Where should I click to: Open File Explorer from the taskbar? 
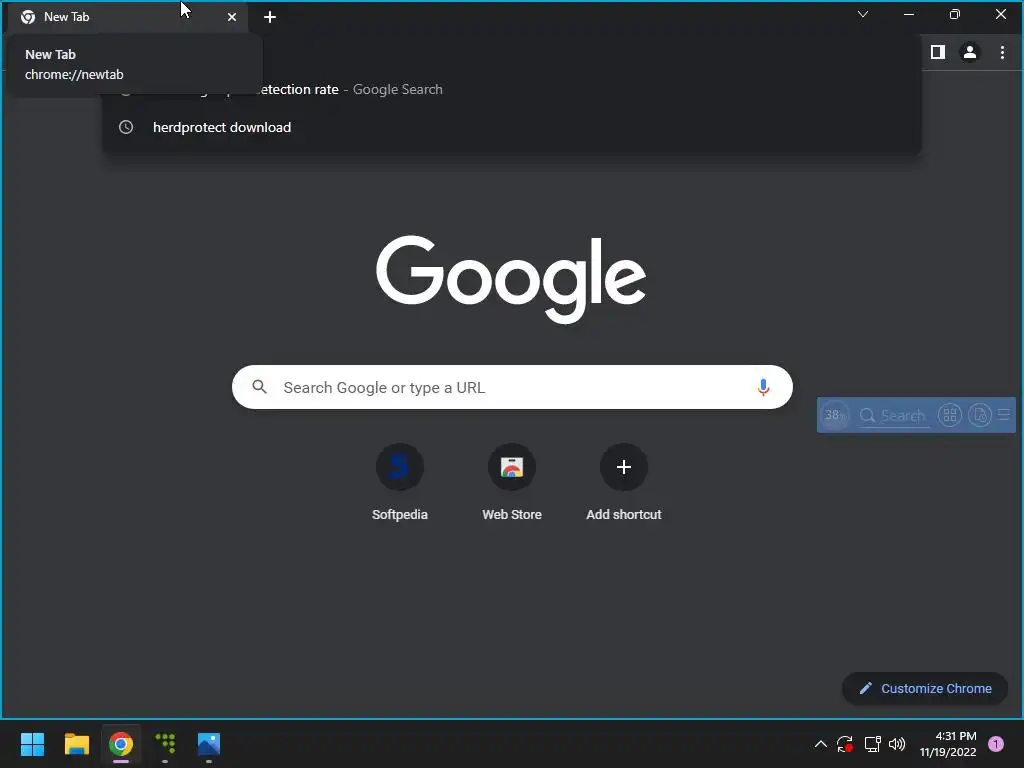point(76,744)
